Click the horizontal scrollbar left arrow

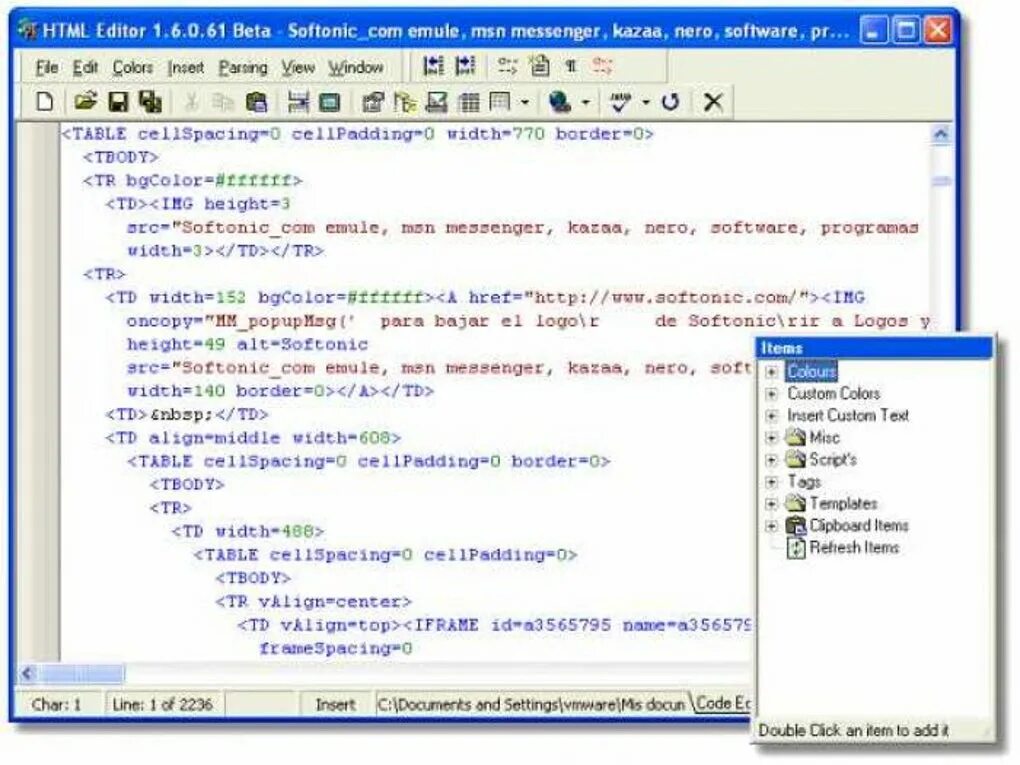click(x=27, y=674)
